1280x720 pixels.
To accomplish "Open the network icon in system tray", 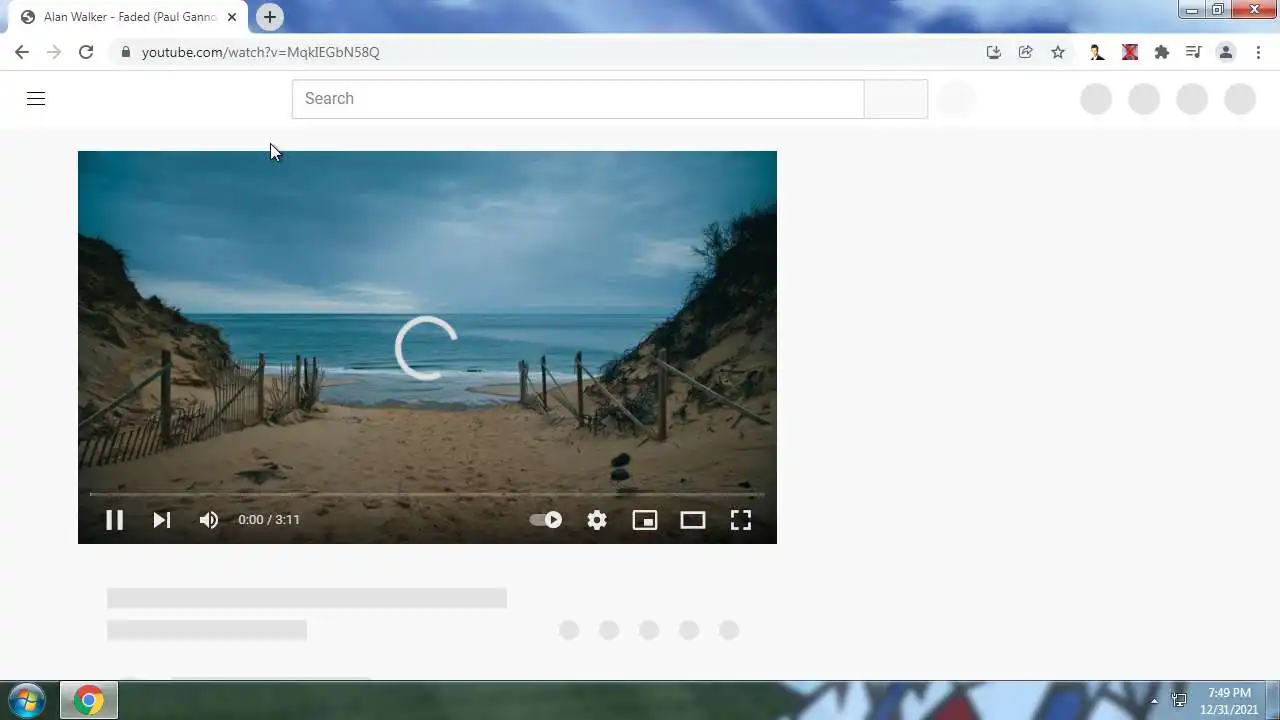I will pyautogui.click(x=1179, y=701).
